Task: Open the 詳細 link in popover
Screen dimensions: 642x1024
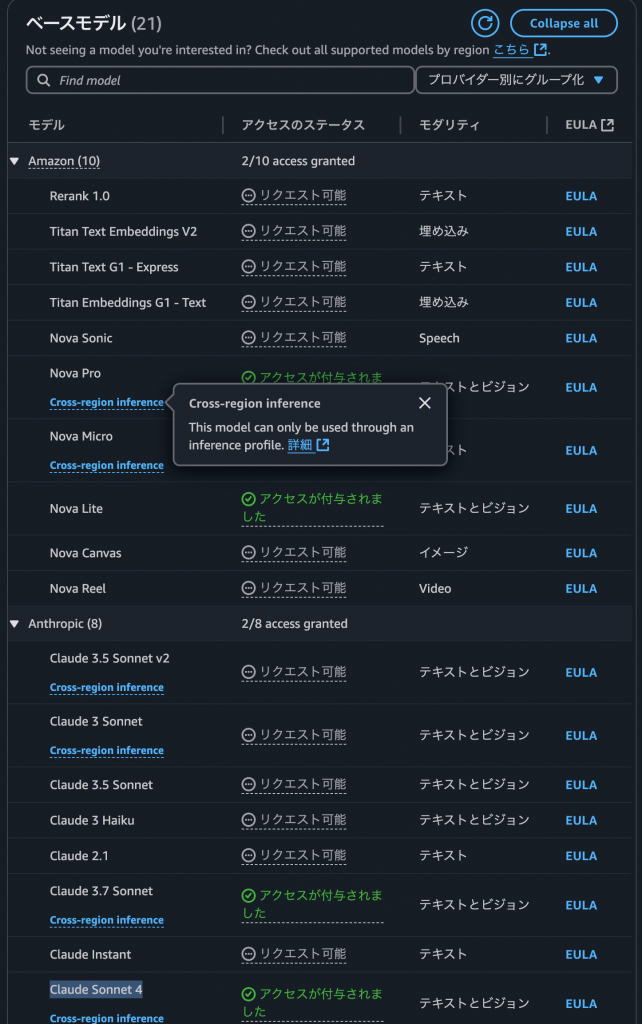Action: point(308,445)
